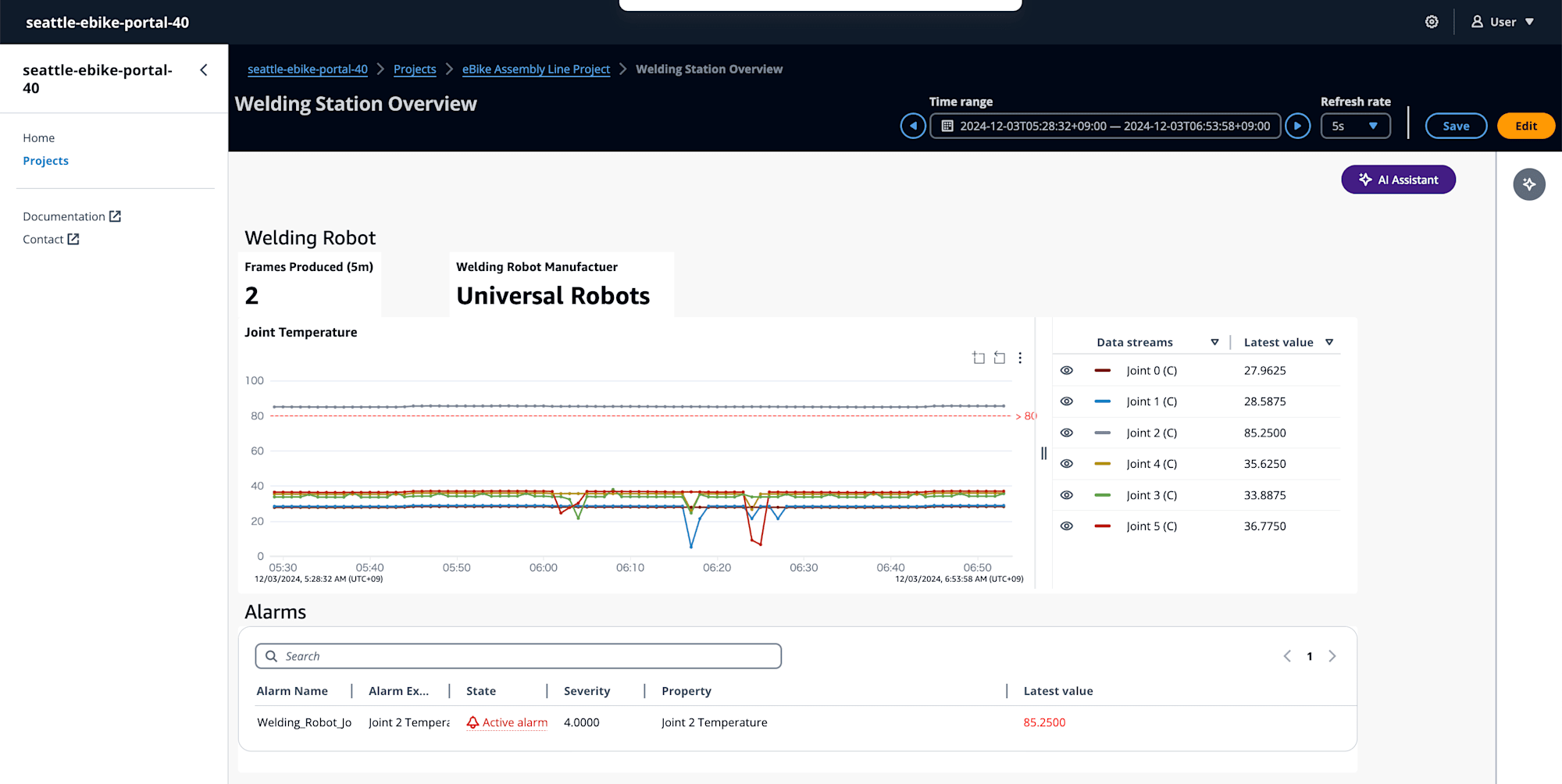The height and width of the screenshot is (784, 1562).
Task: Select Joint 2 Temperature property cell
Action: click(715, 722)
